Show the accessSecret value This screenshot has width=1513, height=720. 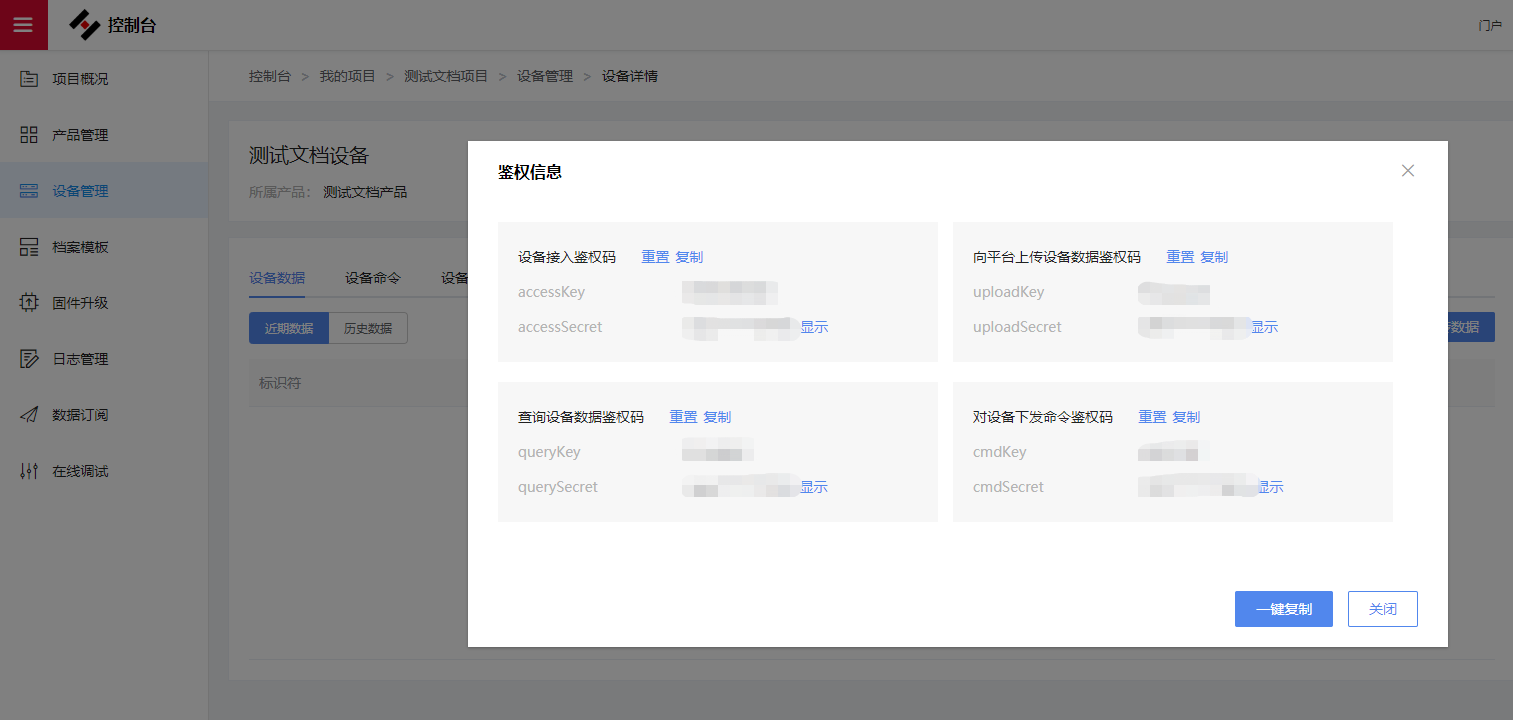point(814,327)
